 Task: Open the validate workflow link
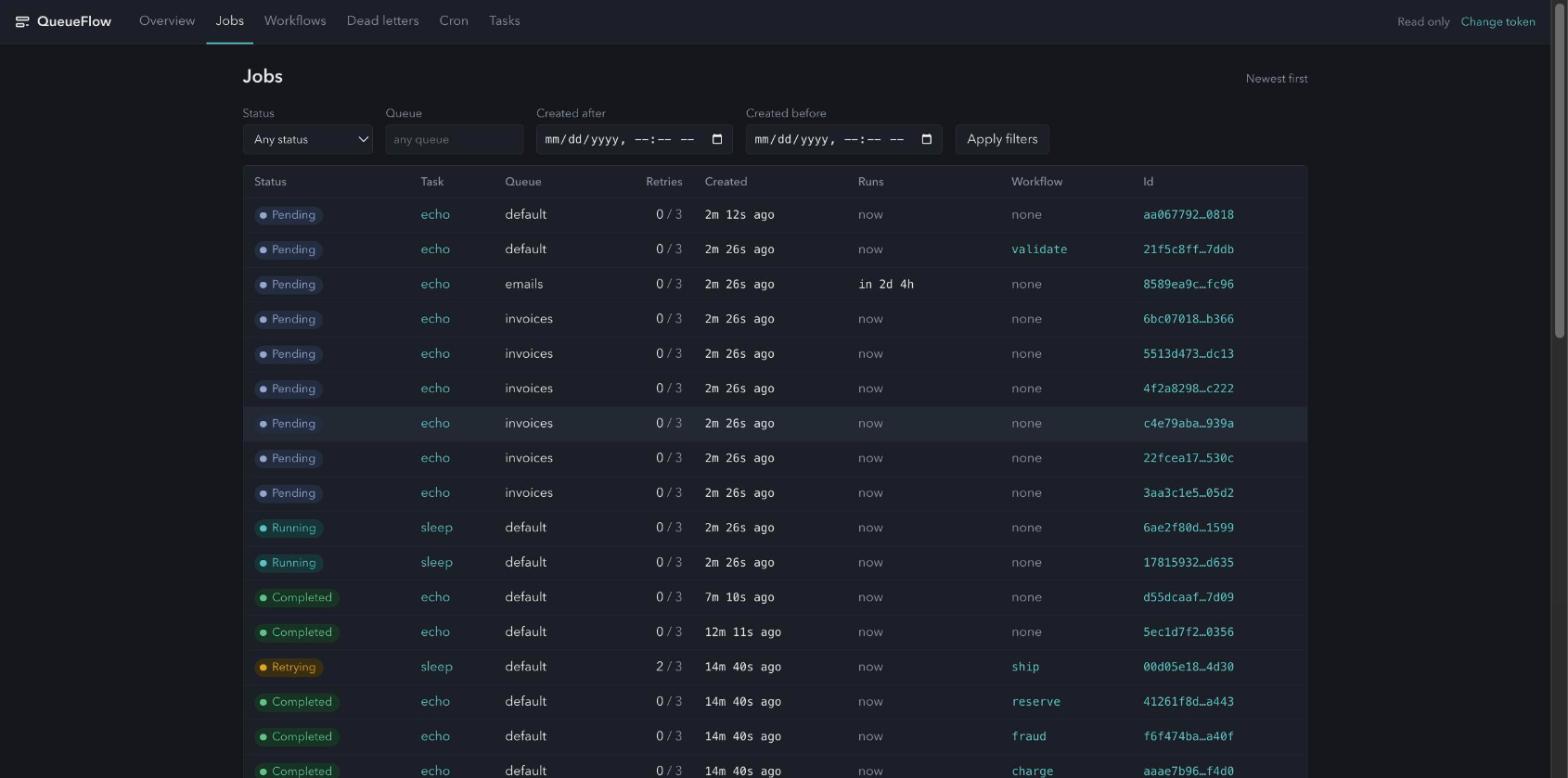click(1039, 250)
